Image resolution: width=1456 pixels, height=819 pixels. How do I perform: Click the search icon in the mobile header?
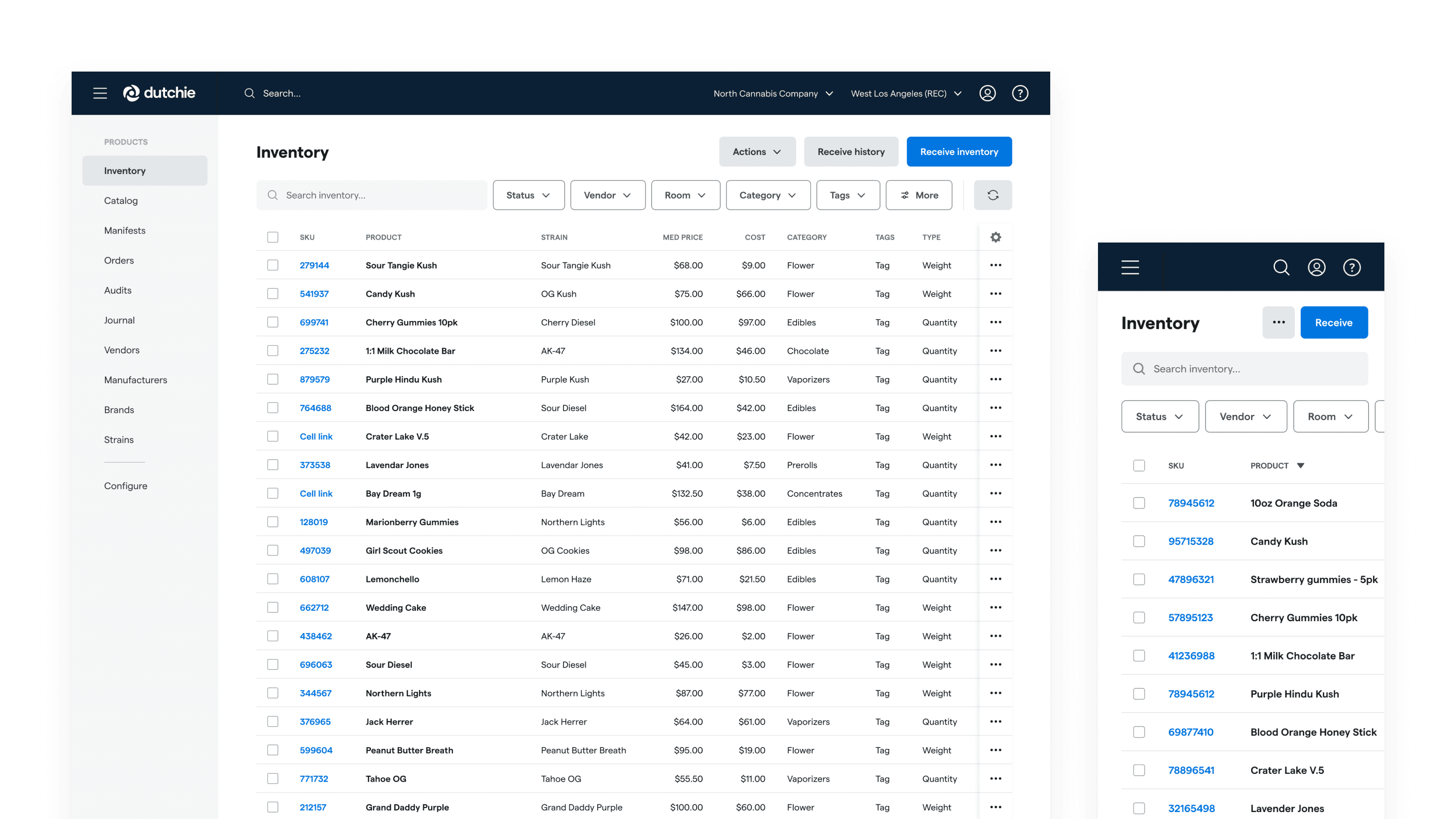pos(1281,267)
